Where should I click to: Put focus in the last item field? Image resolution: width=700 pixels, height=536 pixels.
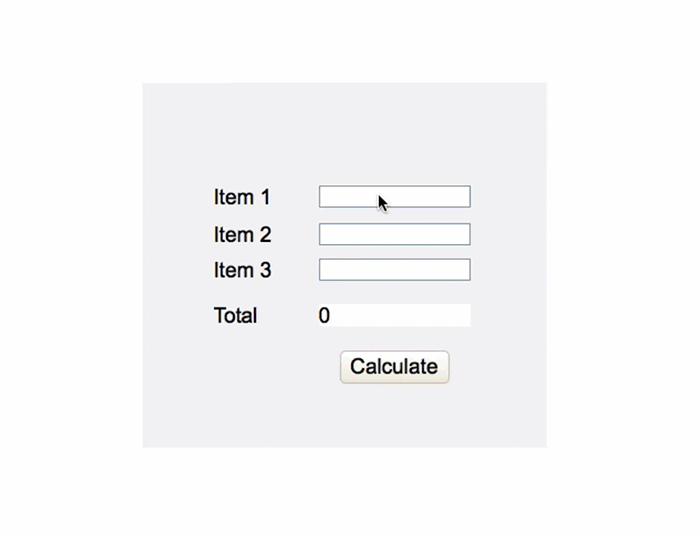click(x=395, y=270)
